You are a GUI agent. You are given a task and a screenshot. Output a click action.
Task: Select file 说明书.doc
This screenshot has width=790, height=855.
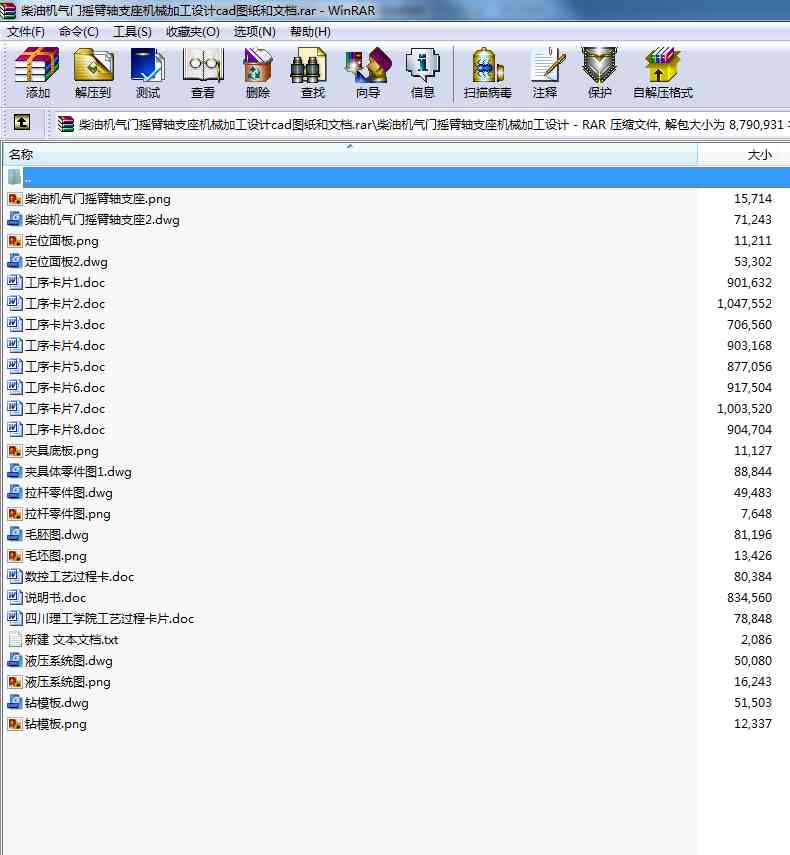pos(55,598)
